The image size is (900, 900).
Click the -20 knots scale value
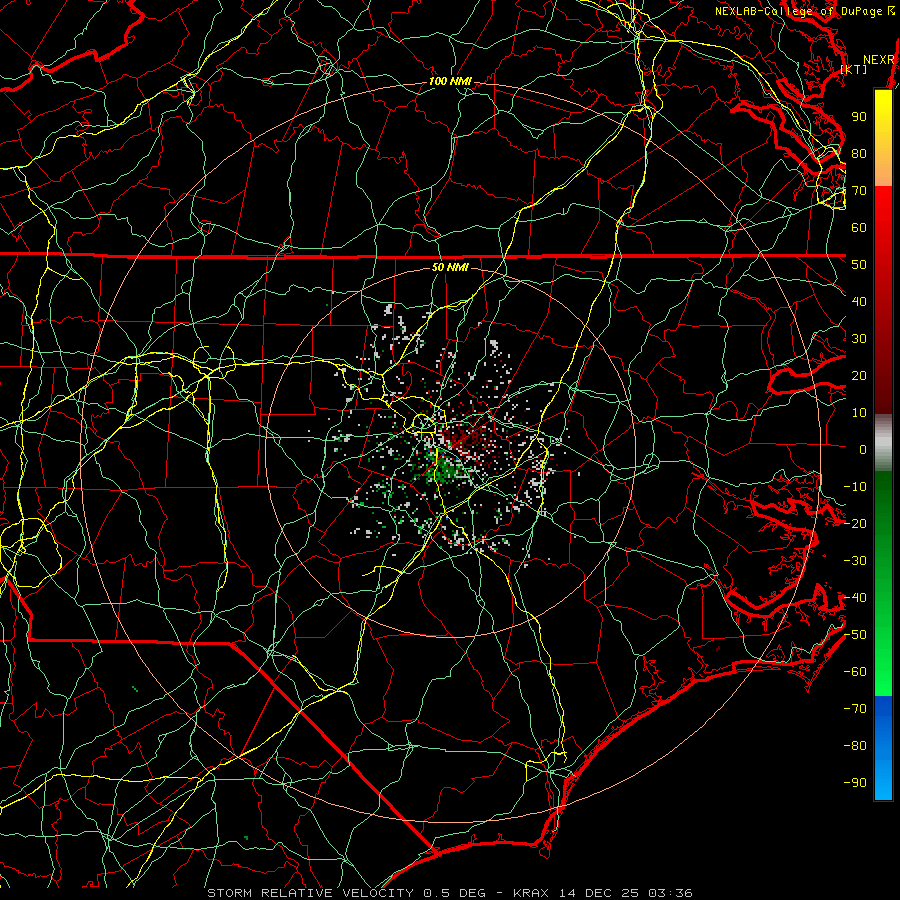(x=855, y=523)
